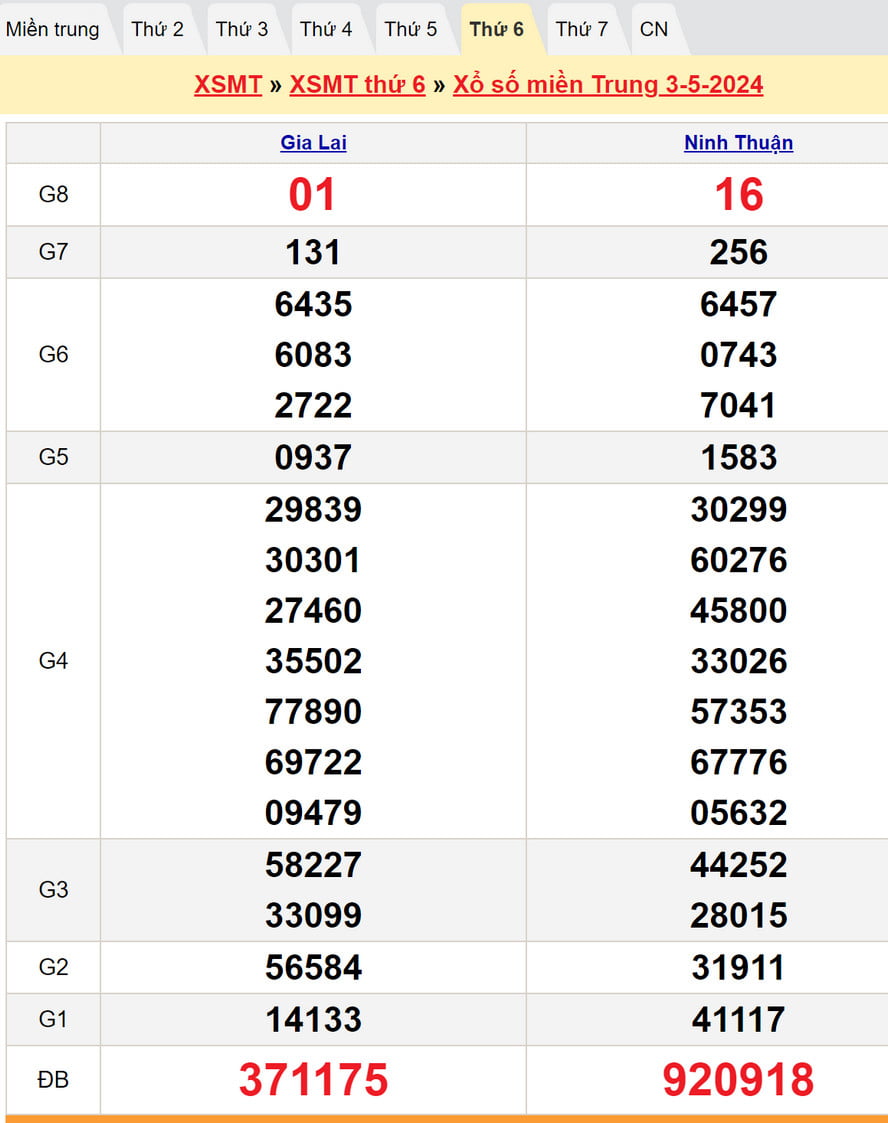Viewport: 888px width, 1123px height.
Task: Open the Ninh Thuận province link
Action: [738, 143]
